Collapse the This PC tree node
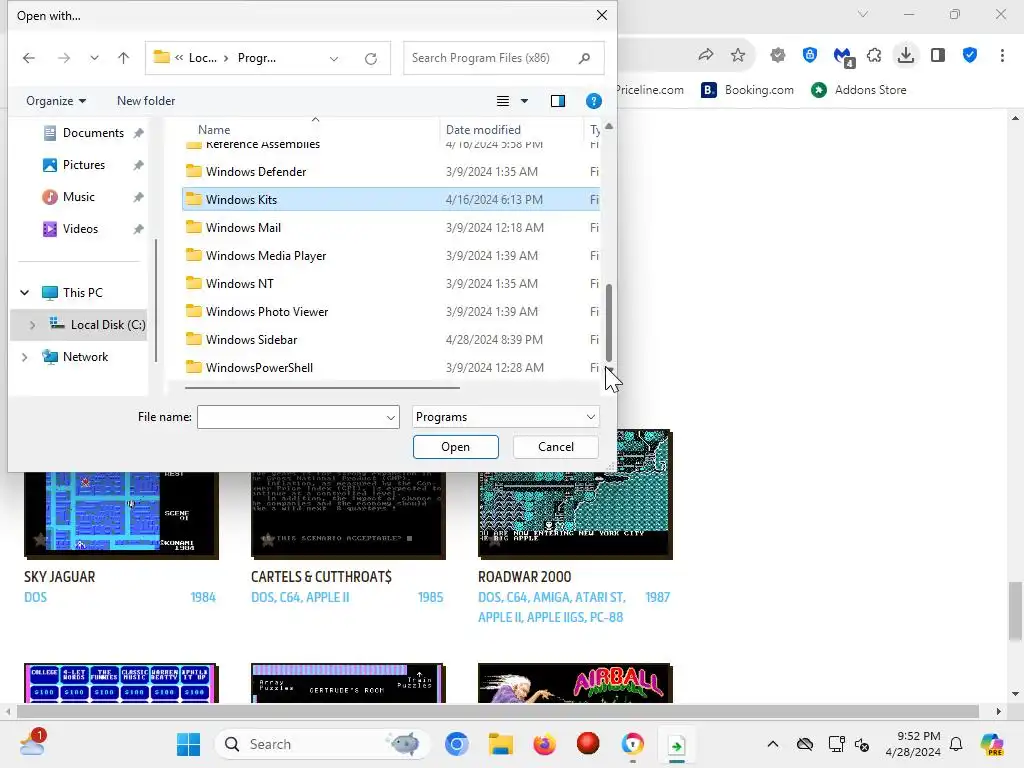The width and height of the screenshot is (1024, 768). [x=25, y=293]
